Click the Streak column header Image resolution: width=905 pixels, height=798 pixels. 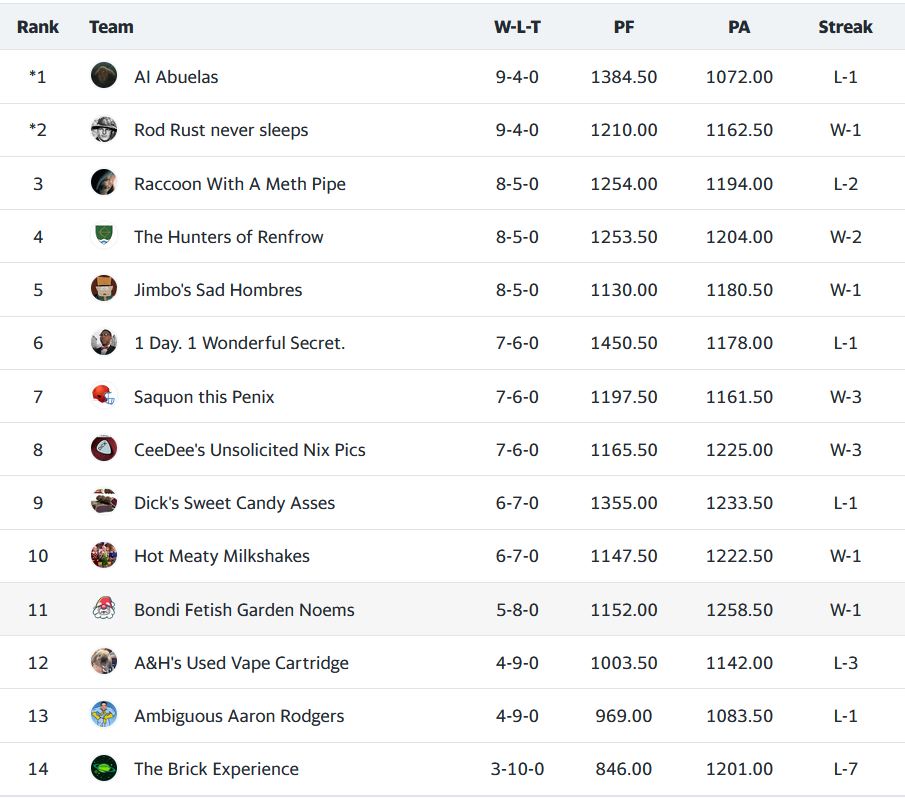click(845, 27)
